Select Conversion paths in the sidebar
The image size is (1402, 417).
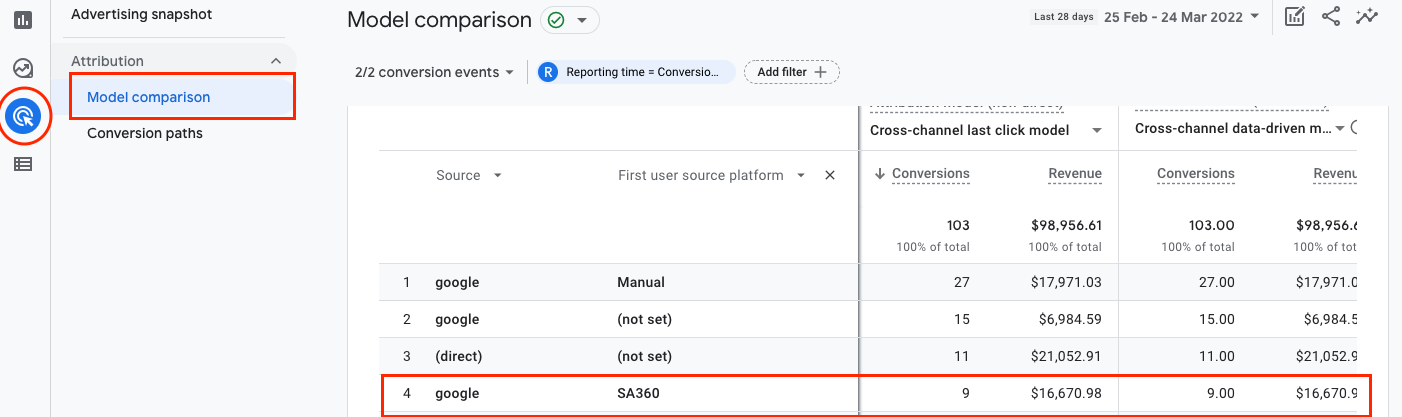(x=145, y=133)
